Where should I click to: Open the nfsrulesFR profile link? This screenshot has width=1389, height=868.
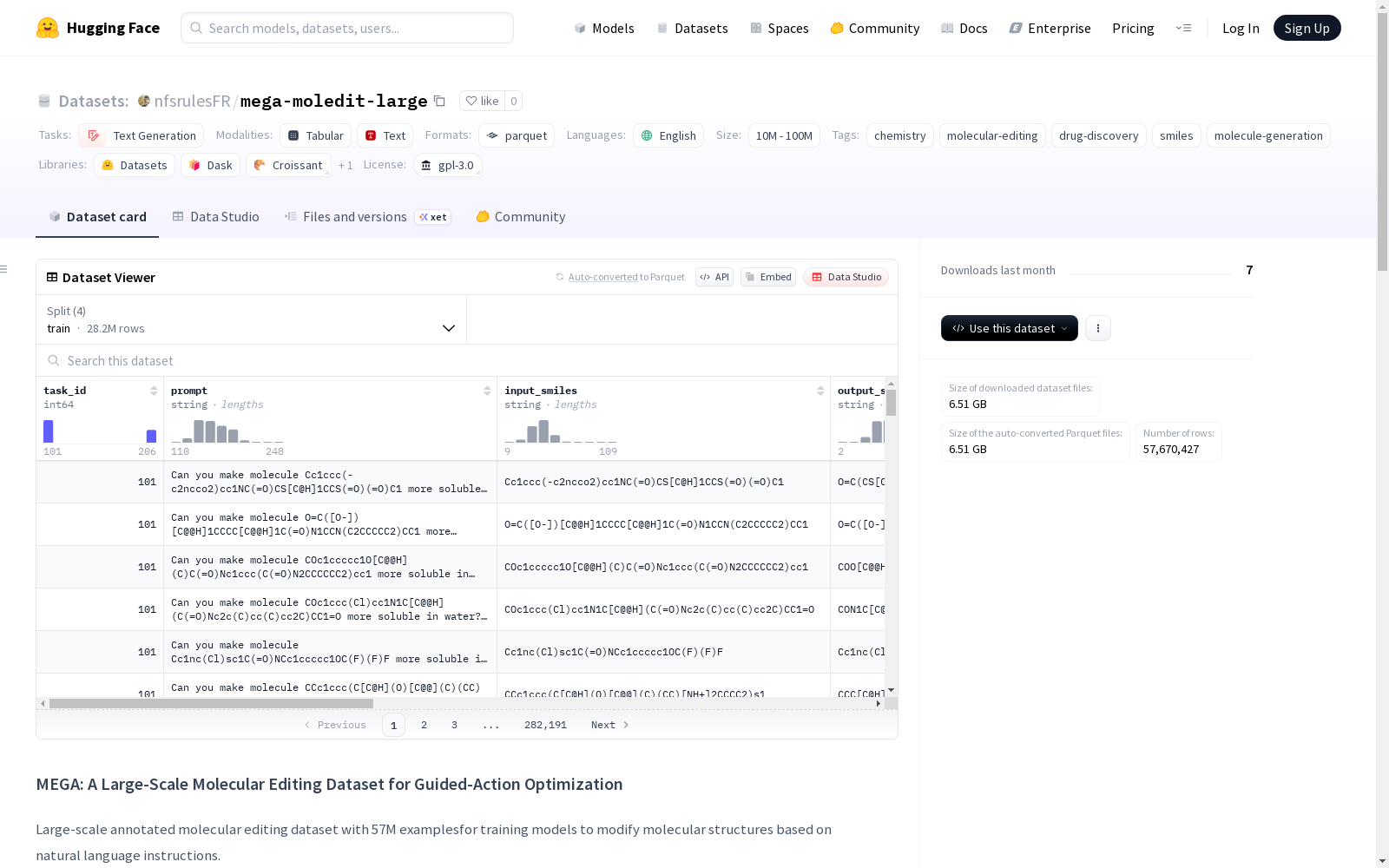pyautogui.click(x=192, y=101)
